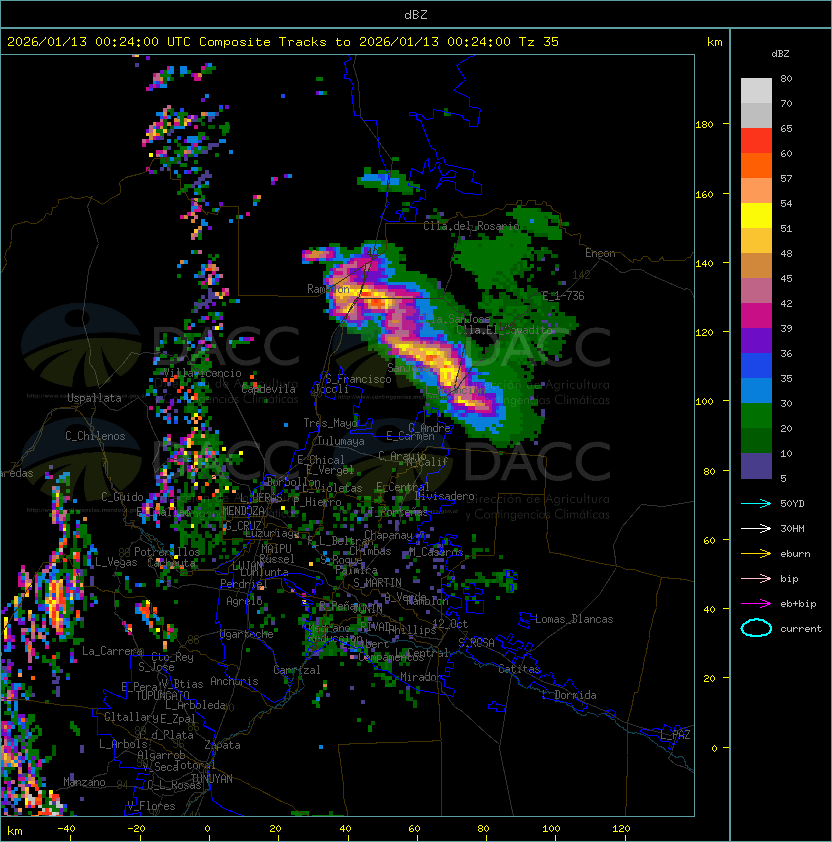Screen dimensions: 832x842
Task: Pick the light gray 70-80 dBZ swatch
Action: click(756, 91)
